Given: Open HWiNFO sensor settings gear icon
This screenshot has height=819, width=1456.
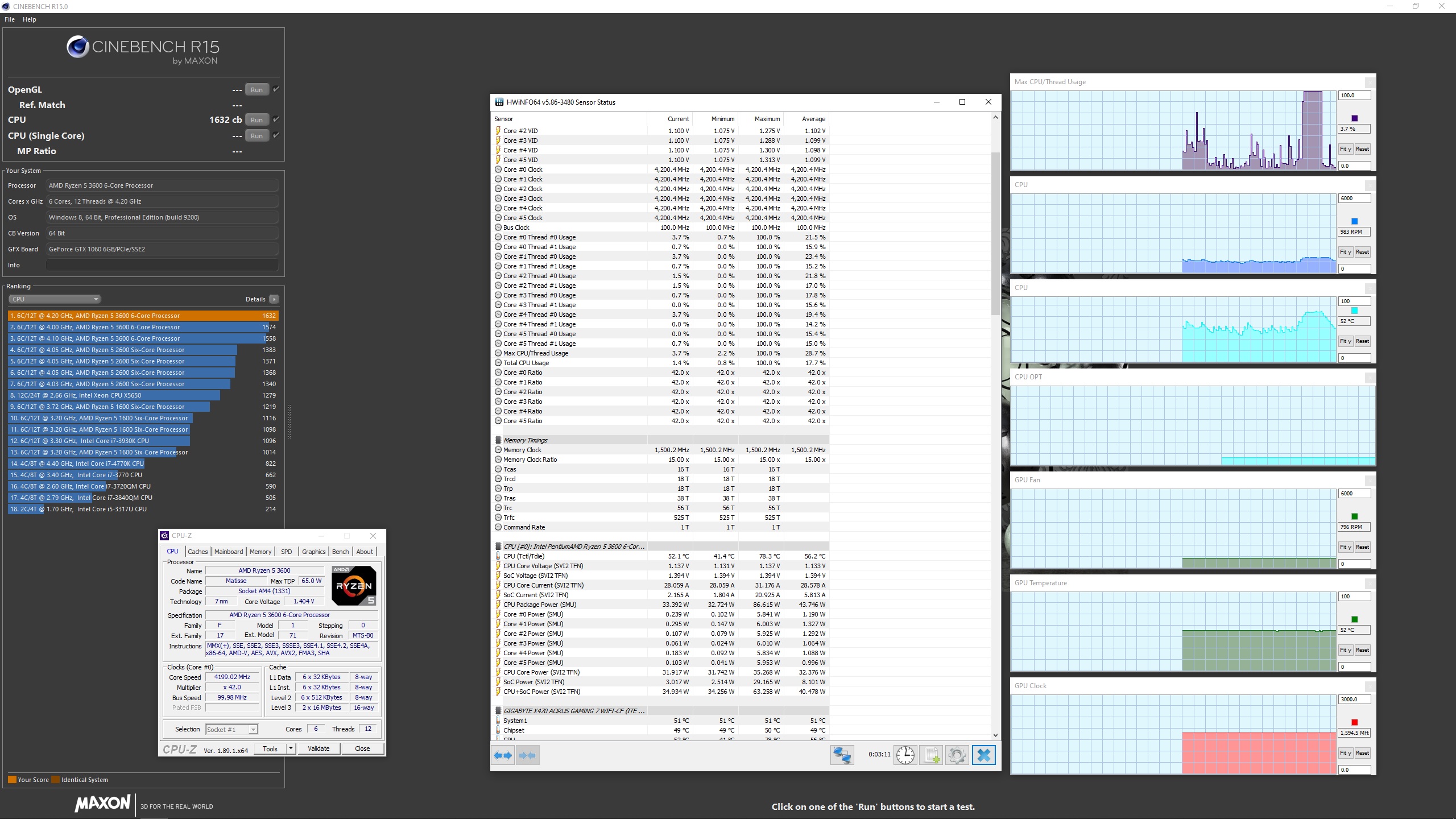Looking at the screenshot, I should coord(957,755).
